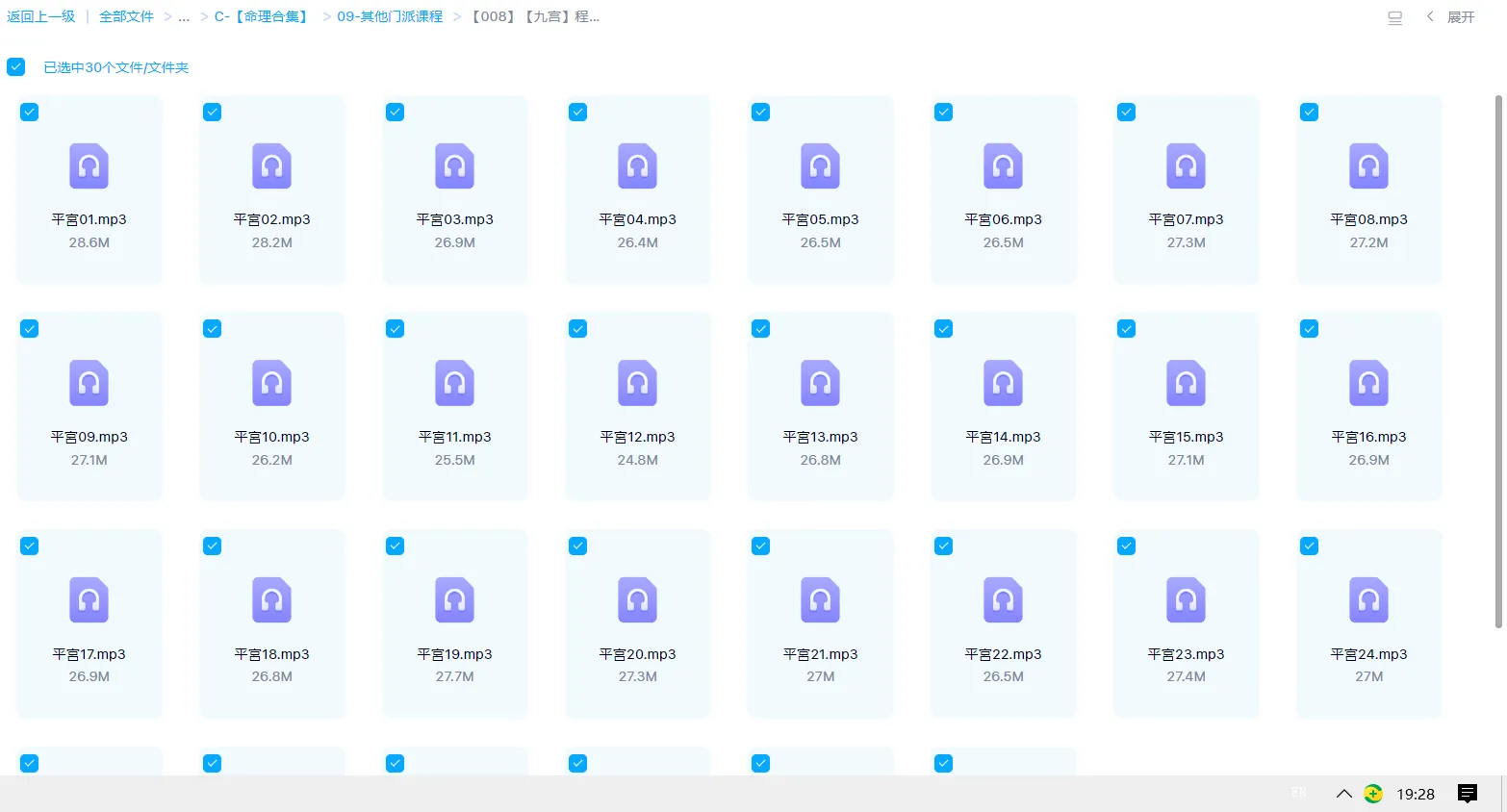Select file name 平宫12.mp3

pos(637,437)
